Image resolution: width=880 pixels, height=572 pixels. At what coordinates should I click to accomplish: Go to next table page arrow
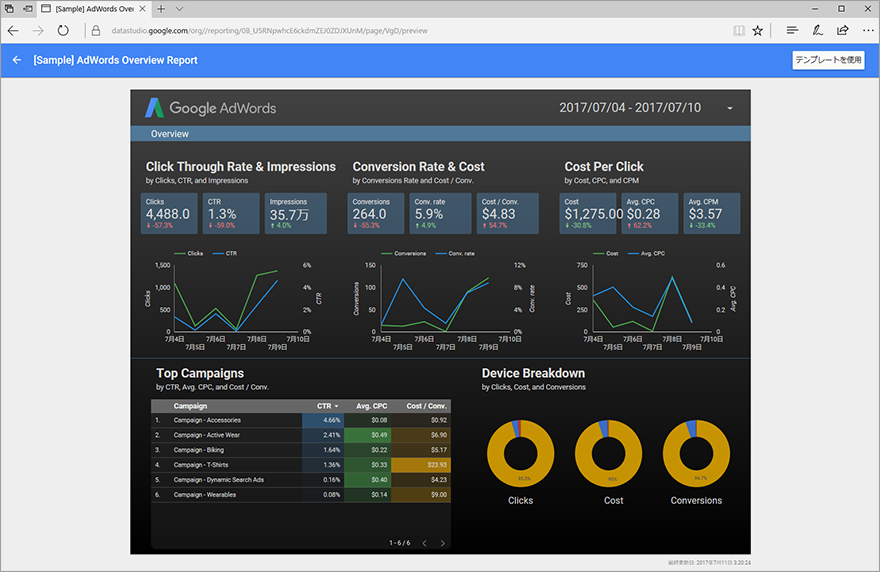click(443, 543)
